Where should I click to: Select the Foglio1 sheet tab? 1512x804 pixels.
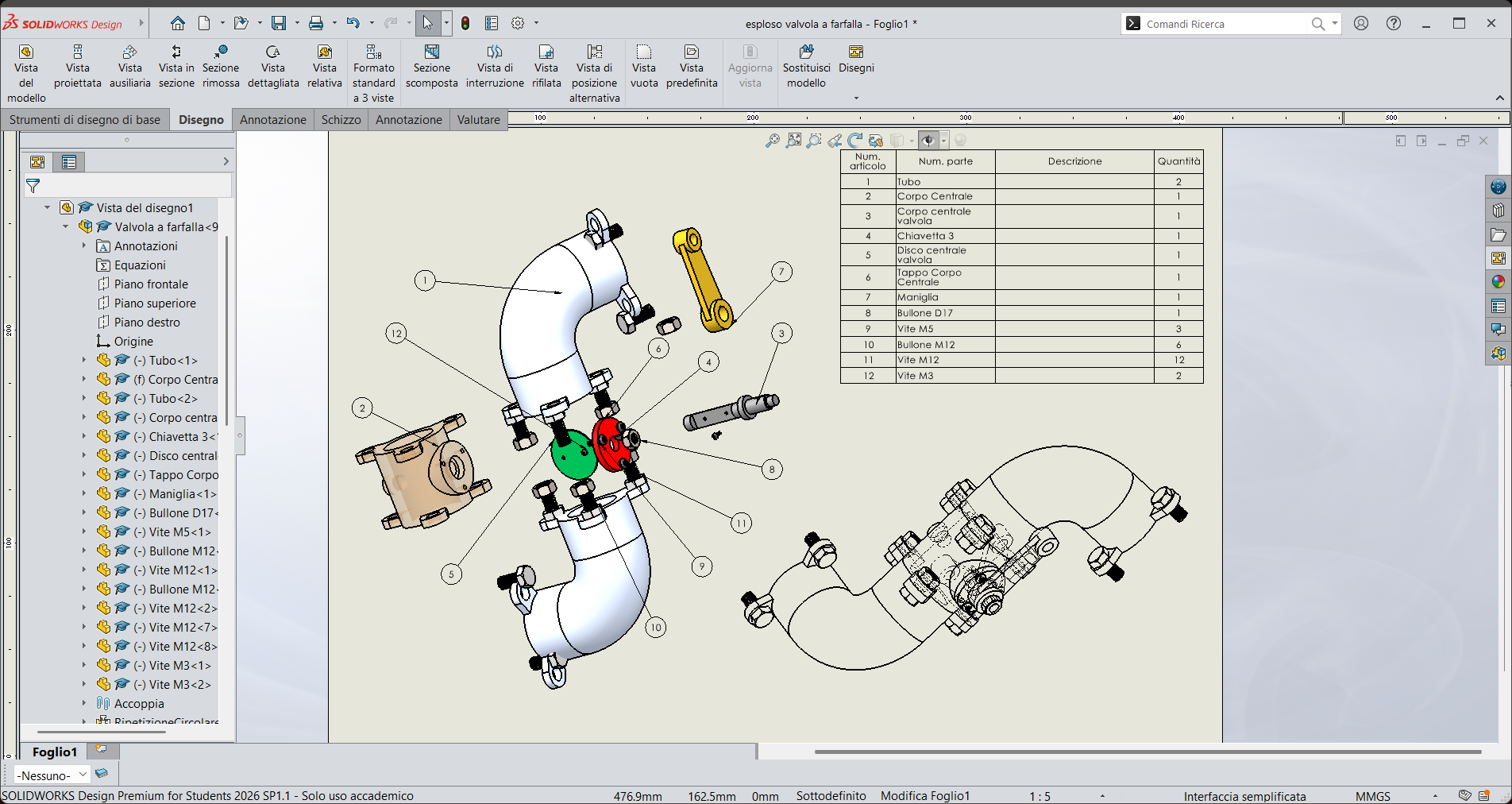click(55, 752)
